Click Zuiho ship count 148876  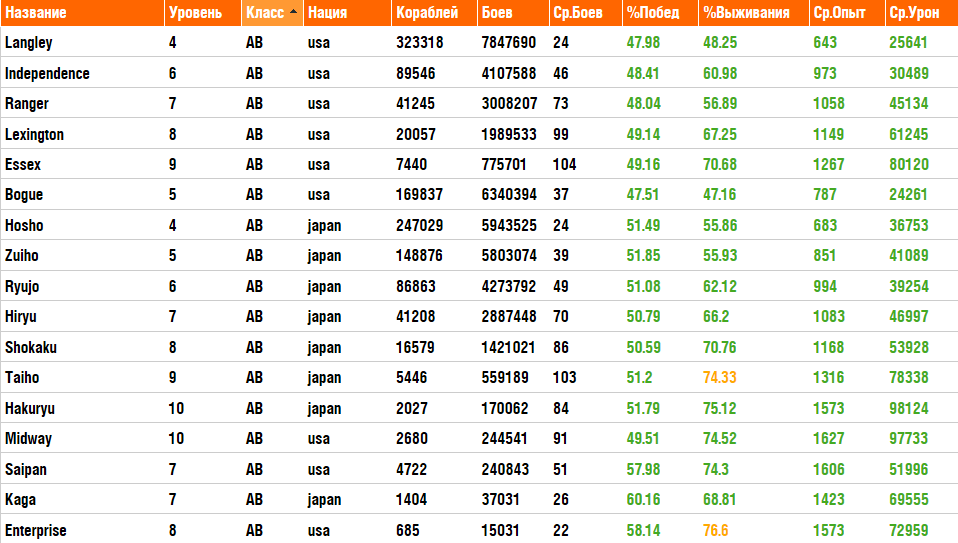pyautogui.click(x=419, y=255)
